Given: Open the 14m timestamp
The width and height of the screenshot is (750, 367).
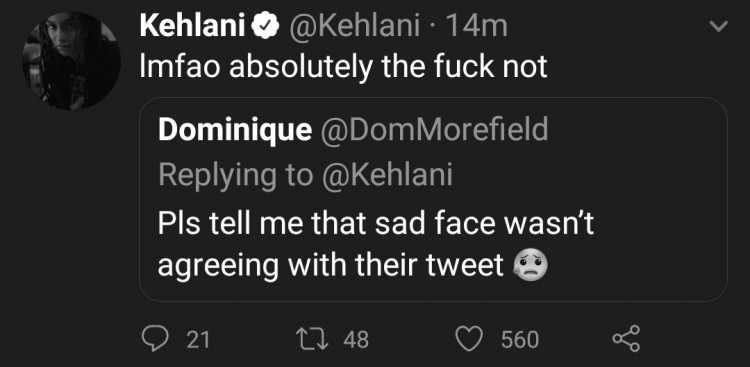Looking at the screenshot, I should click(x=476, y=27).
